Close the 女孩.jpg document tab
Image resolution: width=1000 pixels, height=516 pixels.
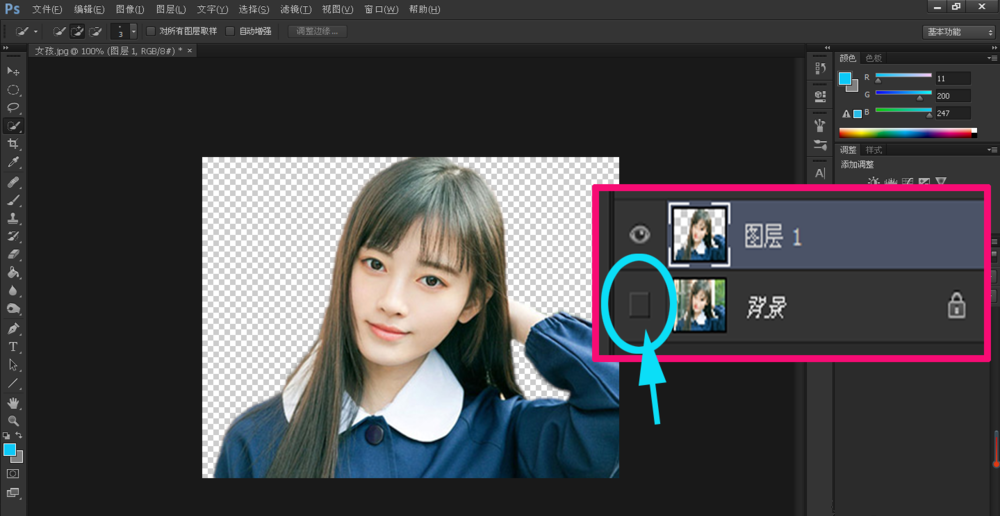[x=189, y=50]
